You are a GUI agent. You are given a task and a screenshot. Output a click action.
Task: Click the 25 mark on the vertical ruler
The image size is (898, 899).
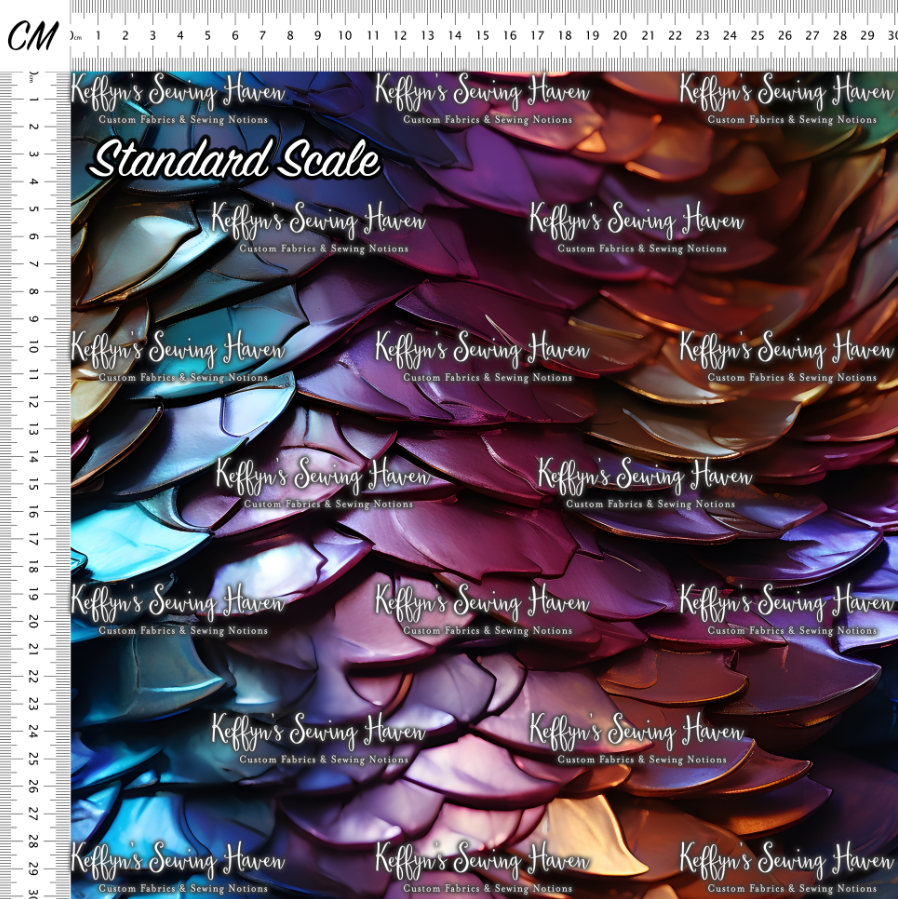click(34, 759)
